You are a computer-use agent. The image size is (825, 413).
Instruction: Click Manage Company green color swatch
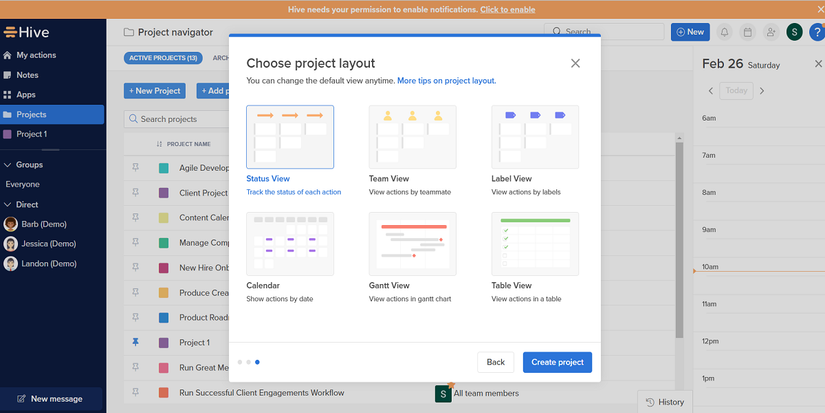tap(164, 243)
